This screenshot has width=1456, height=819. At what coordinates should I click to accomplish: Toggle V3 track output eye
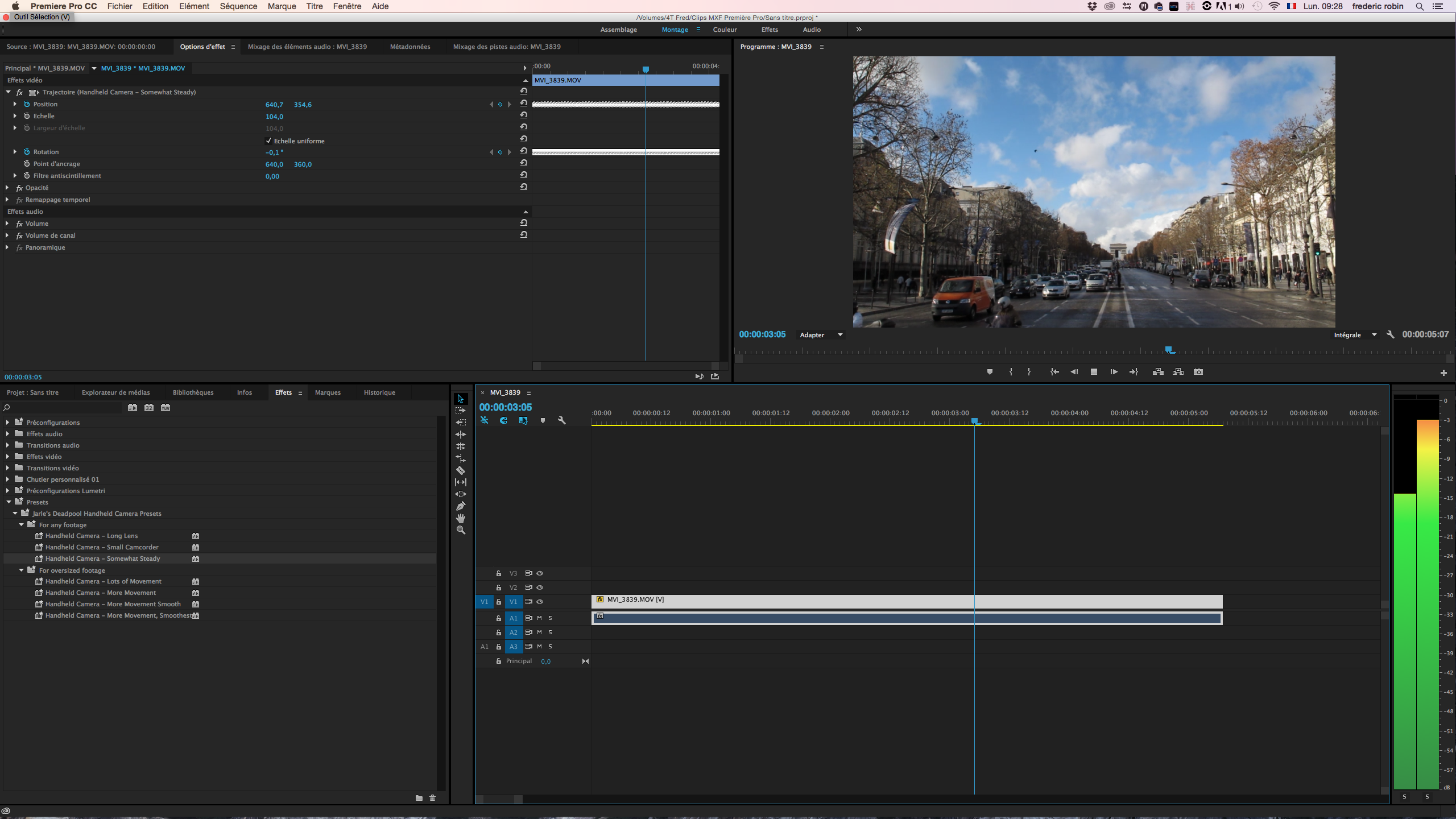pos(540,573)
